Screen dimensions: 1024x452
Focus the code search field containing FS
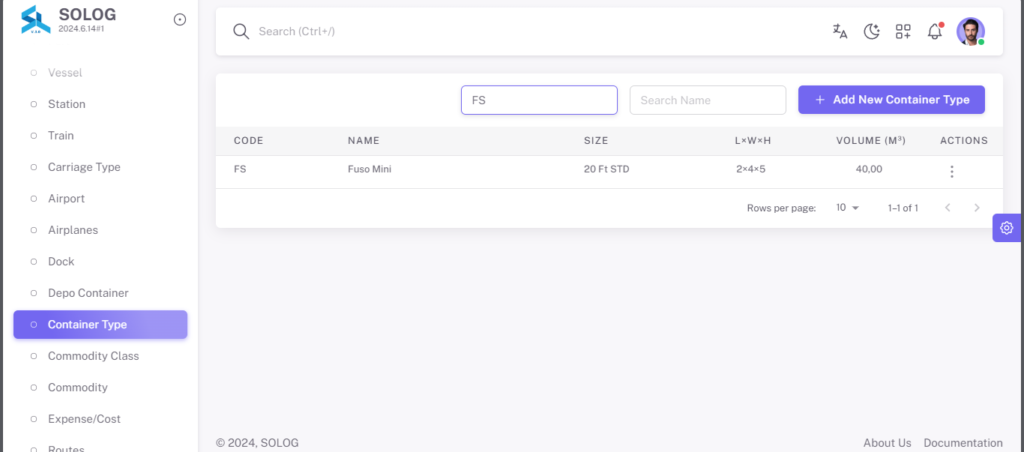[539, 100]
